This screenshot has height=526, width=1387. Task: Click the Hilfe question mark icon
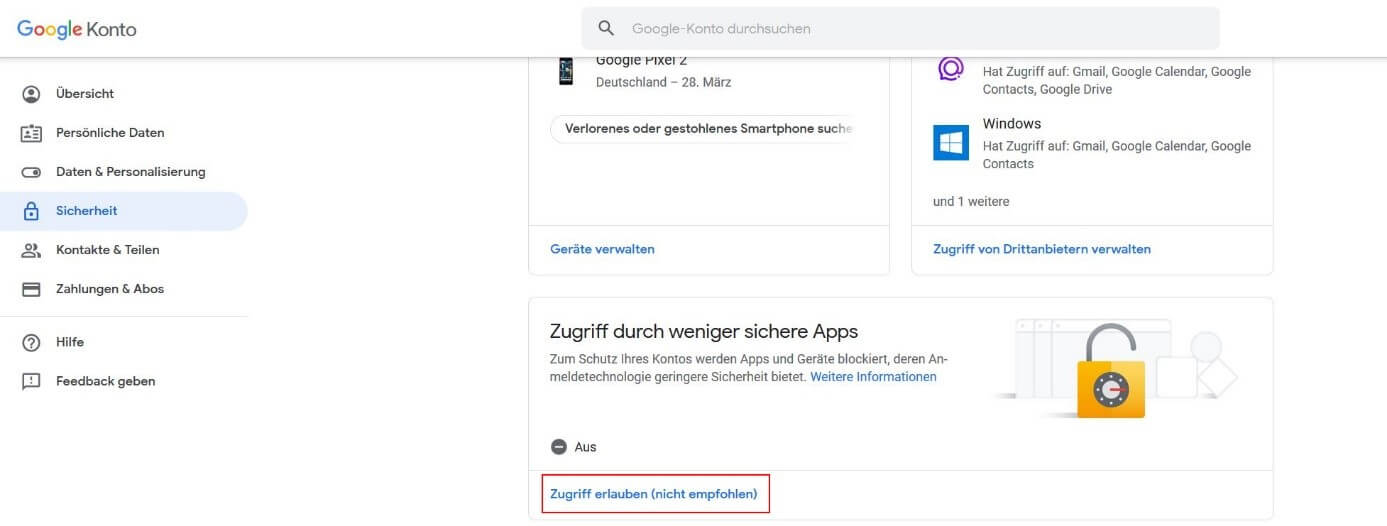(x=31, y=342)
